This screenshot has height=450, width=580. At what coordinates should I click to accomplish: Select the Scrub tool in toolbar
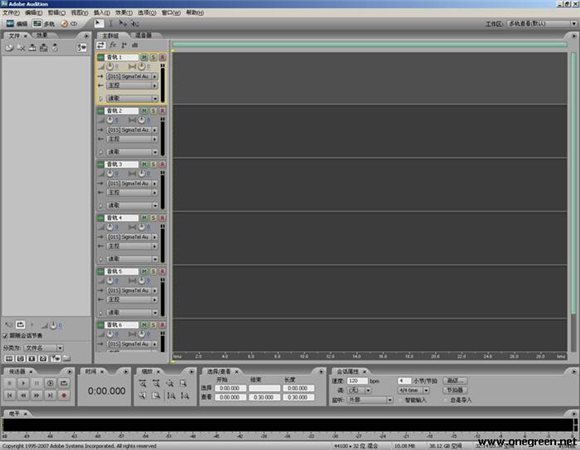tap(134, 23)
